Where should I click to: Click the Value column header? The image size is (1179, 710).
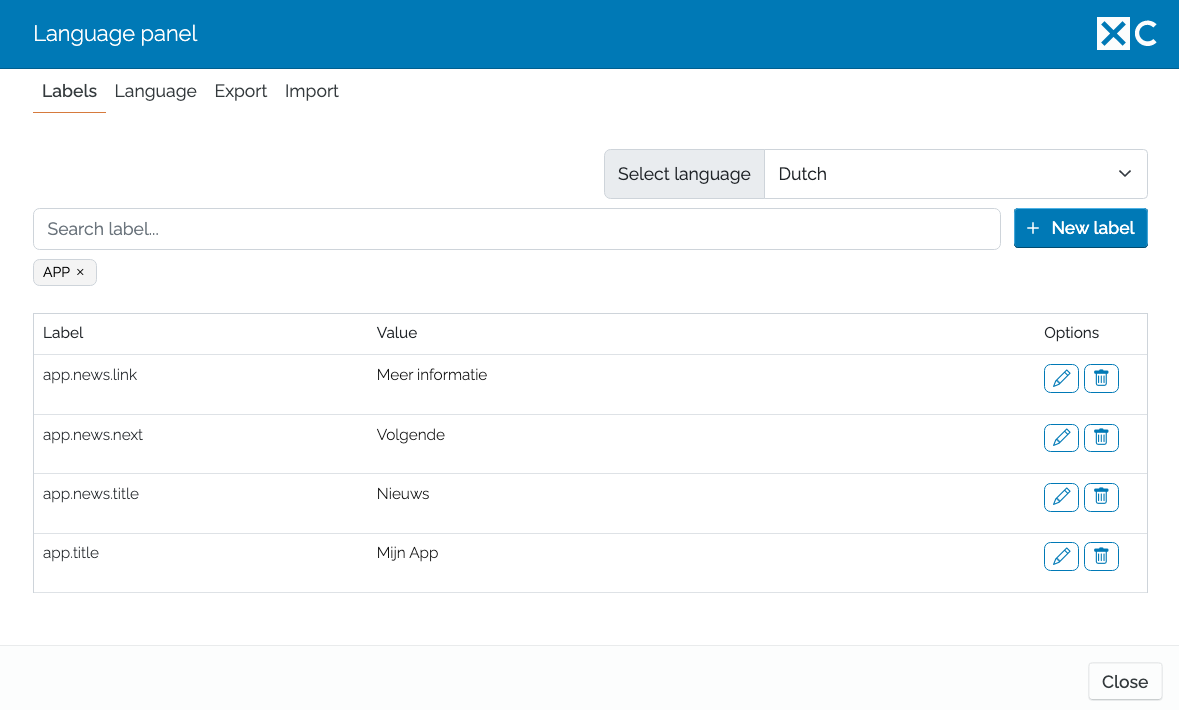coord(397,332)
